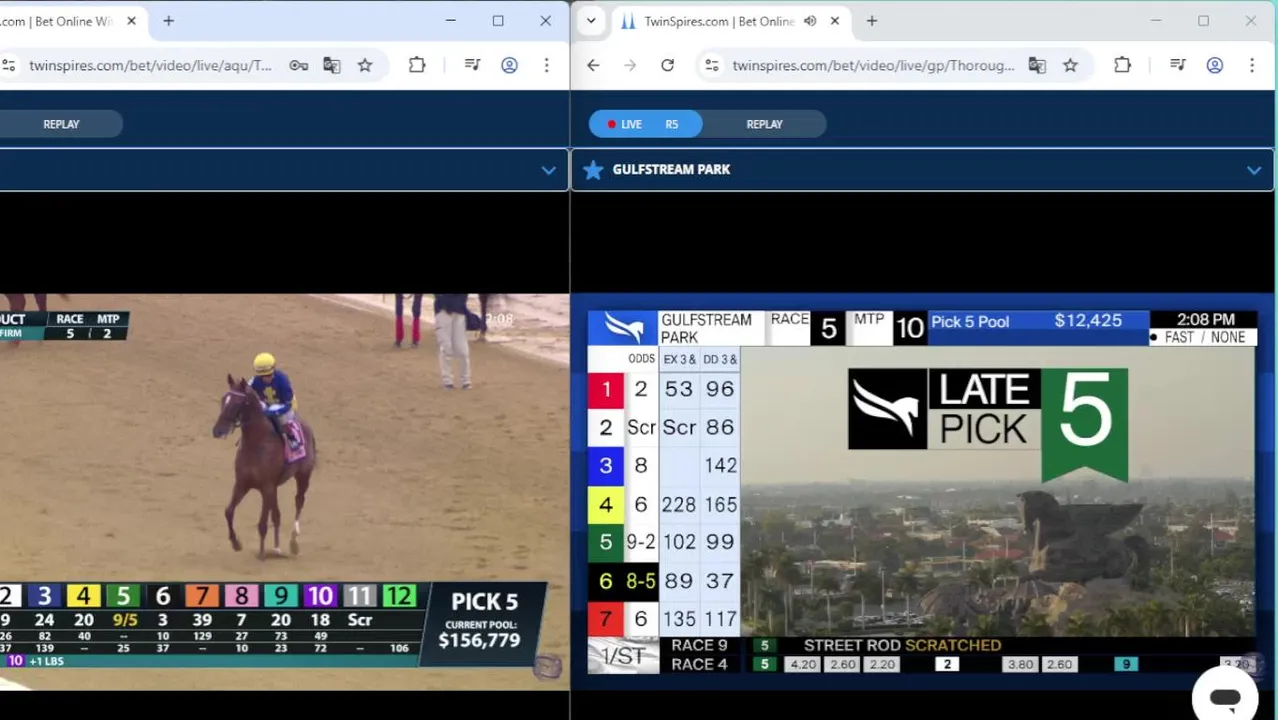The height and width of the screenshot is (720, 1278).
Task: Select the right window TwinSpires tab title
Action: [x=719, y=21]
